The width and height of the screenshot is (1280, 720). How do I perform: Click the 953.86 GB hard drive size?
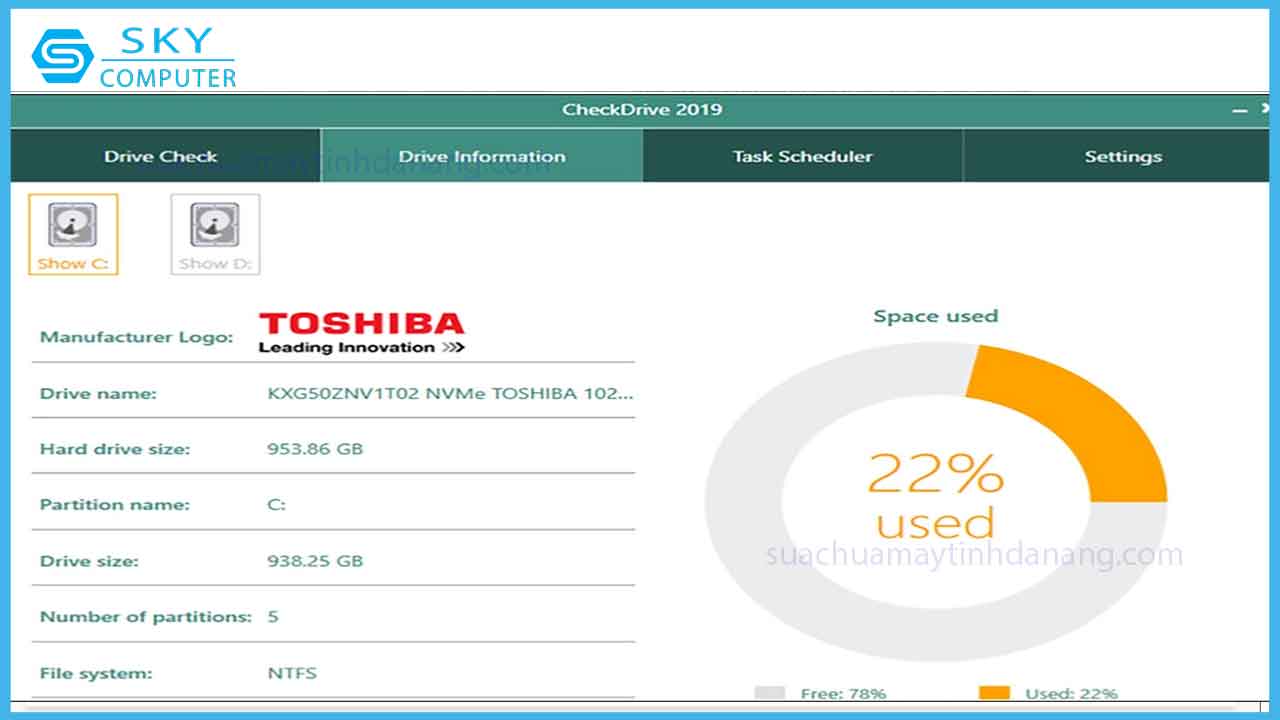click(315, 449)
